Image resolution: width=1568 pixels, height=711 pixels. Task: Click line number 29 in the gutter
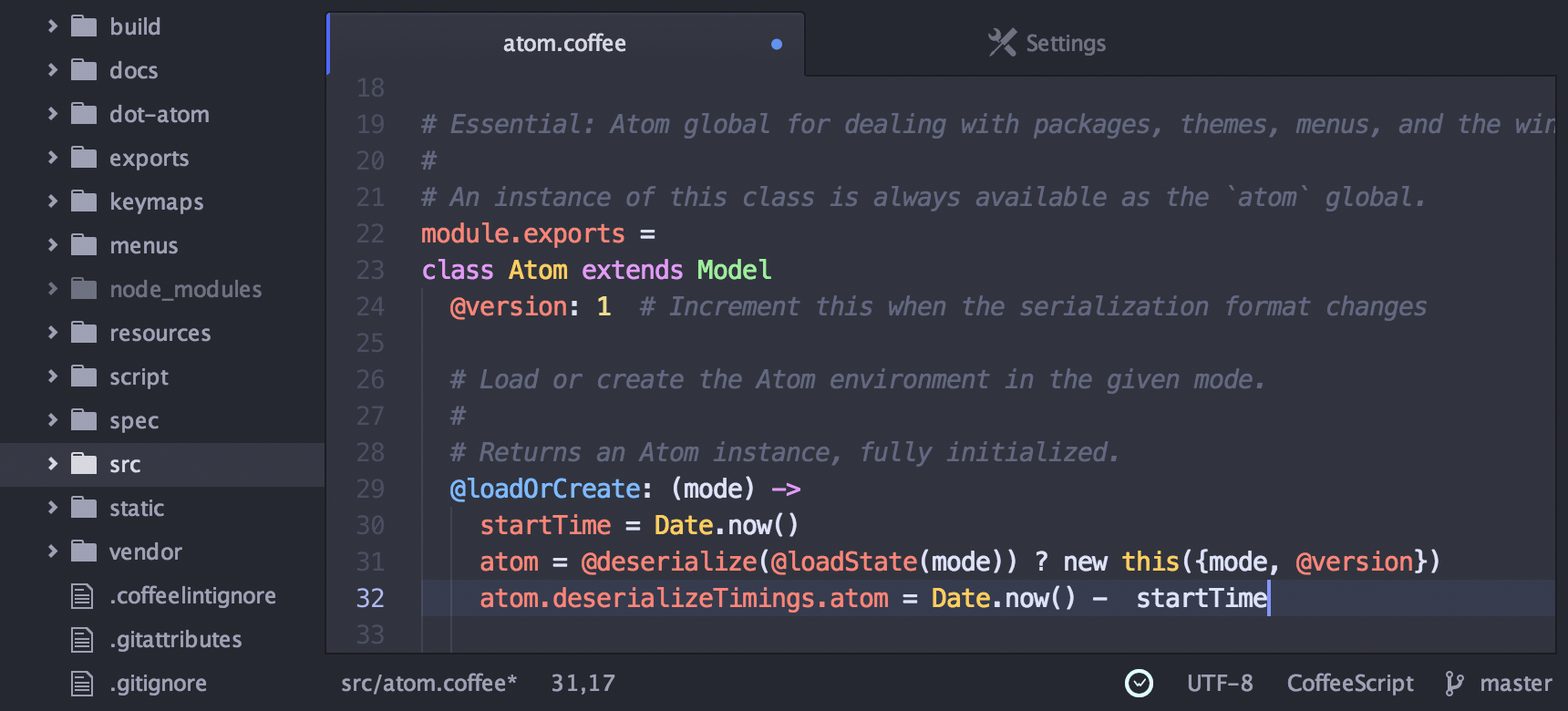point(370,489)
